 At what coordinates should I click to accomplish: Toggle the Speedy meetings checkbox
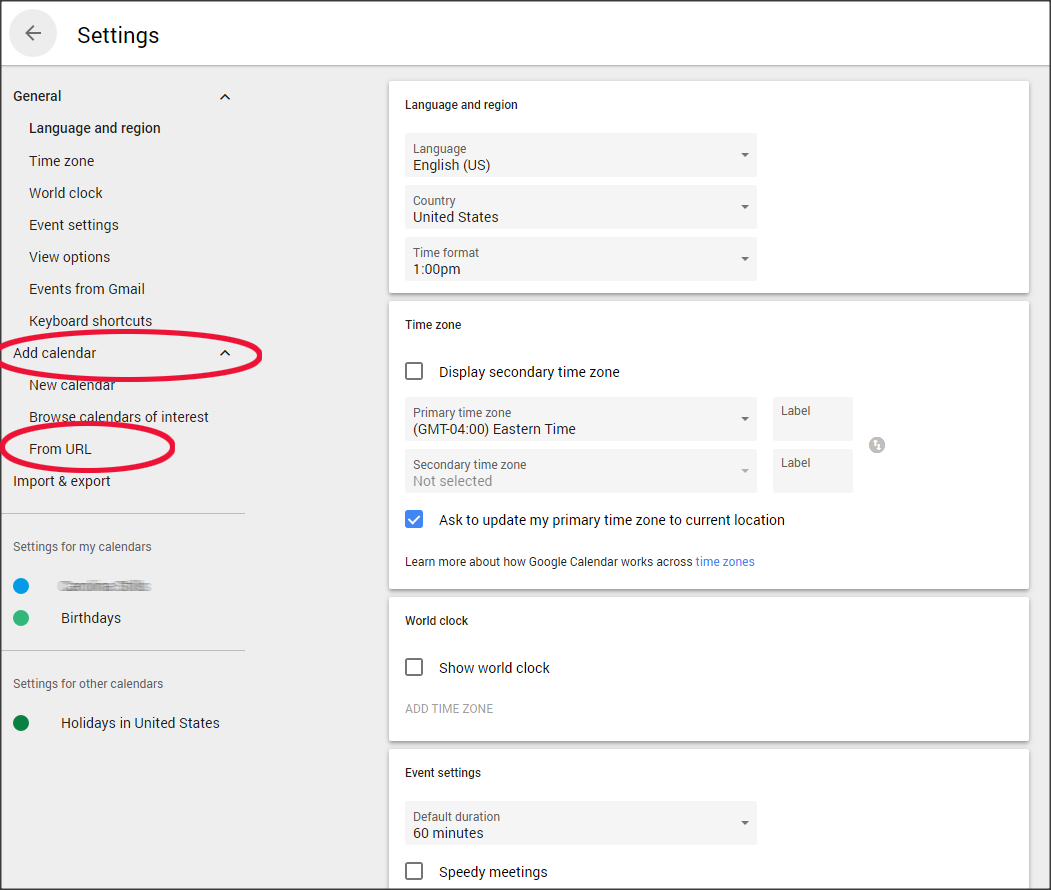coord(414,872)
